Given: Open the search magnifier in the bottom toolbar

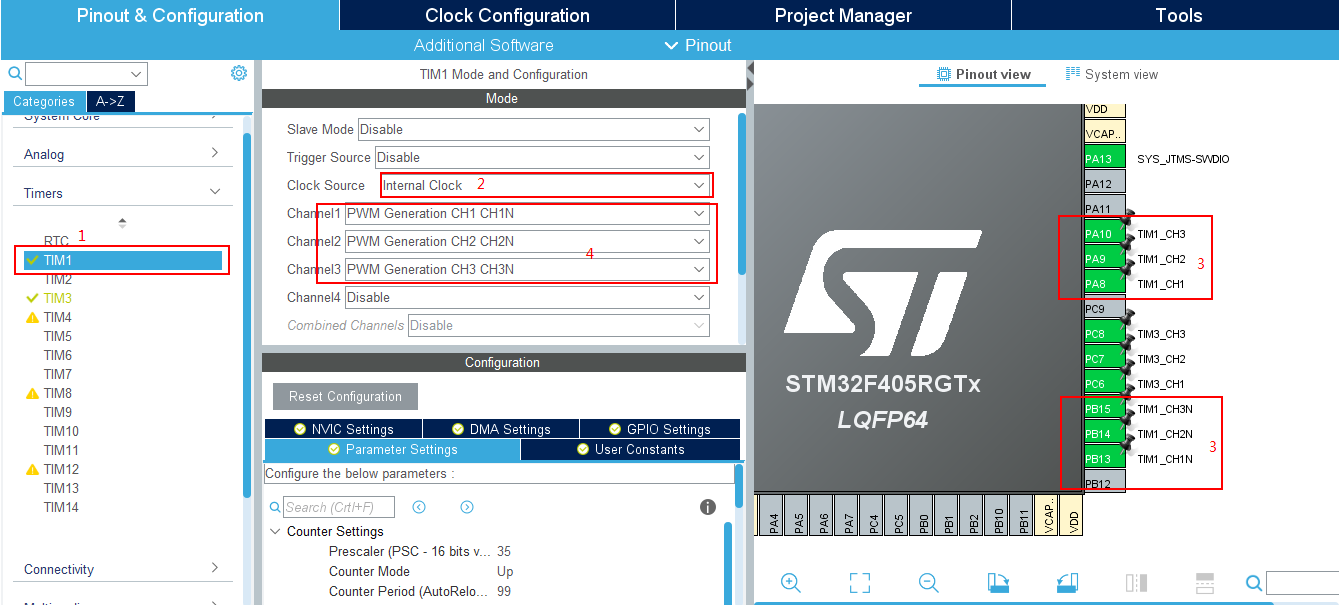Looking at the screenshot, I should [1253, 582].
